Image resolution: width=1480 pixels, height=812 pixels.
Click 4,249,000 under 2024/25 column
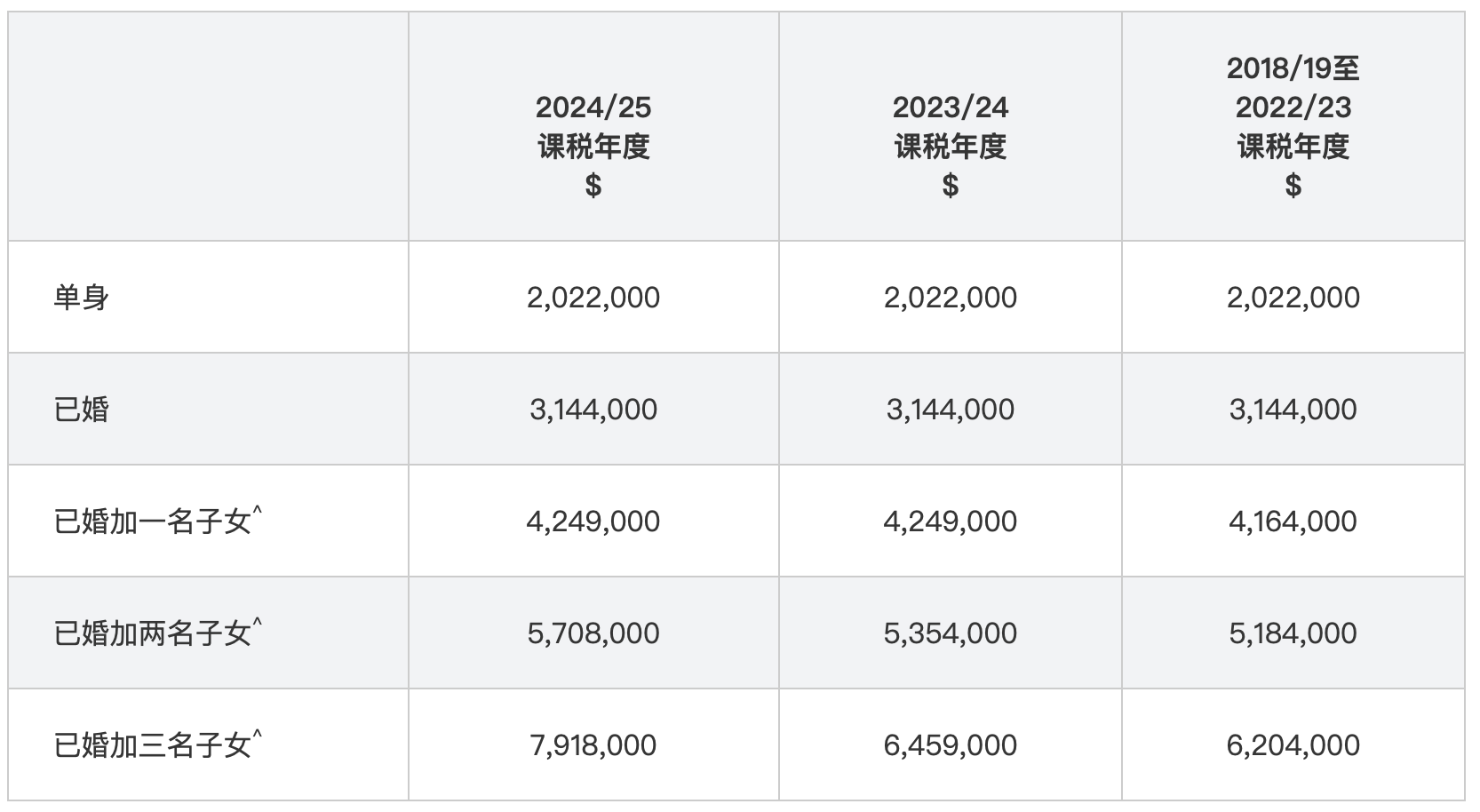pos(593,521)
